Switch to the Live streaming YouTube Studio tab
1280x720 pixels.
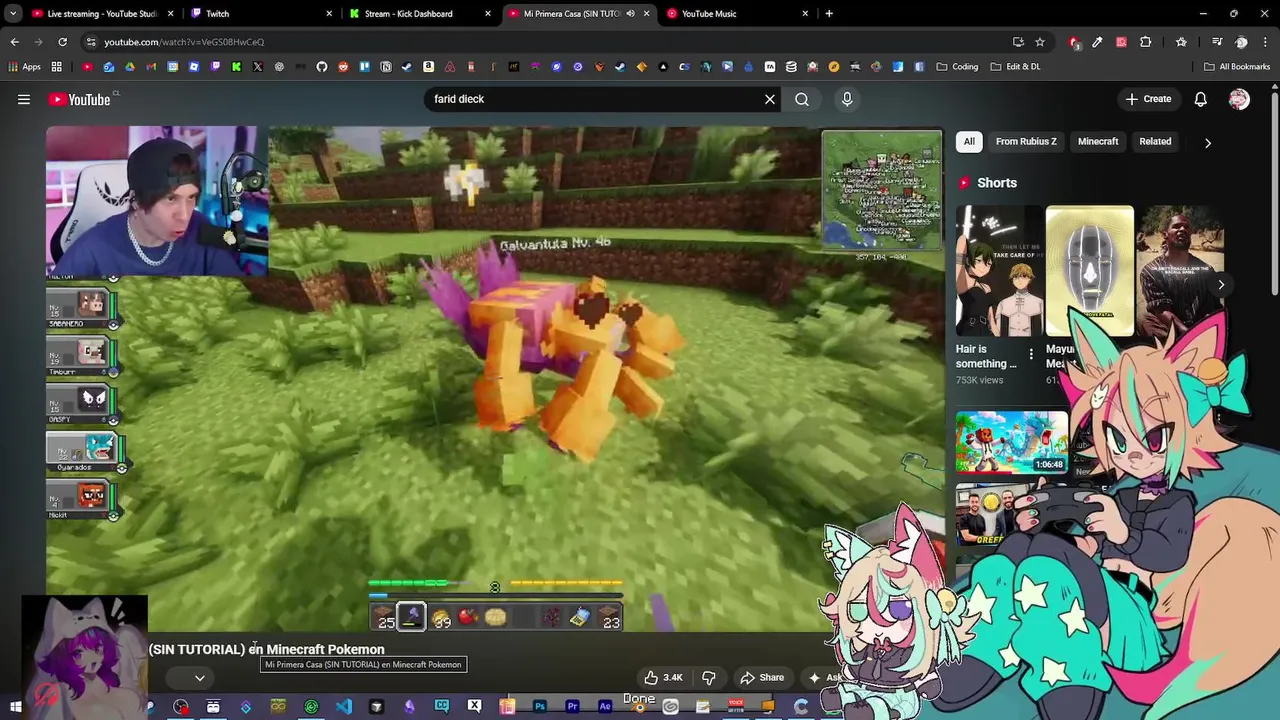point(102,14)
